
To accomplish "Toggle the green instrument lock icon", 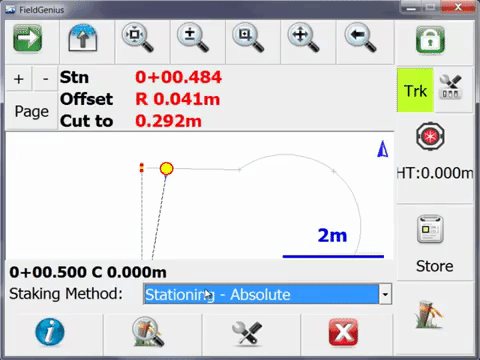I will tap(430, 40).
